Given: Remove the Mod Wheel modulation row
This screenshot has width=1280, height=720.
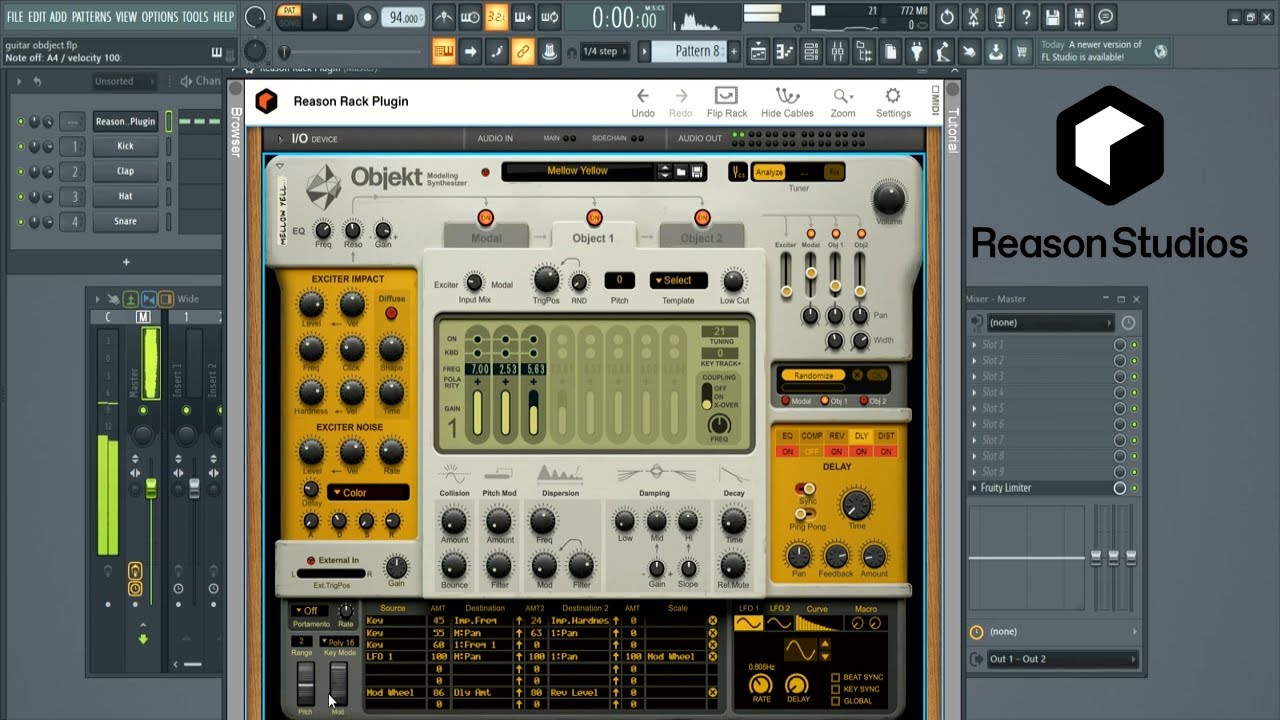Looking at the screenshot, I should click(x=712, y=692).
